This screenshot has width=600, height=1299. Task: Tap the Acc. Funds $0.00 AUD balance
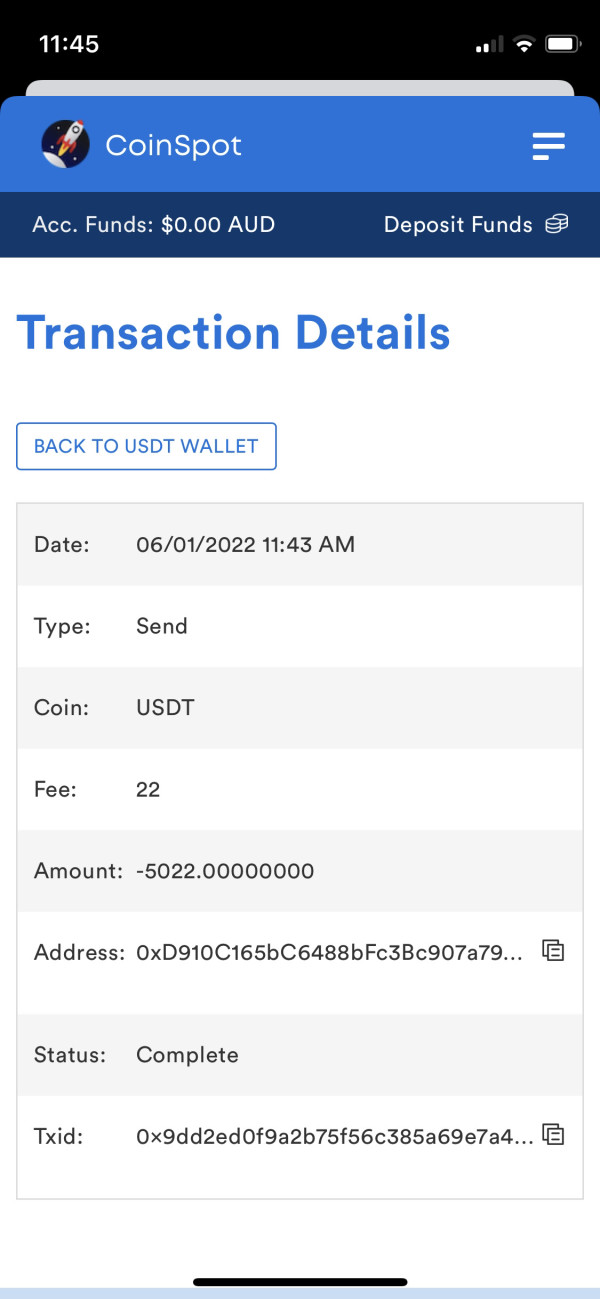click(x=153, y=225)
